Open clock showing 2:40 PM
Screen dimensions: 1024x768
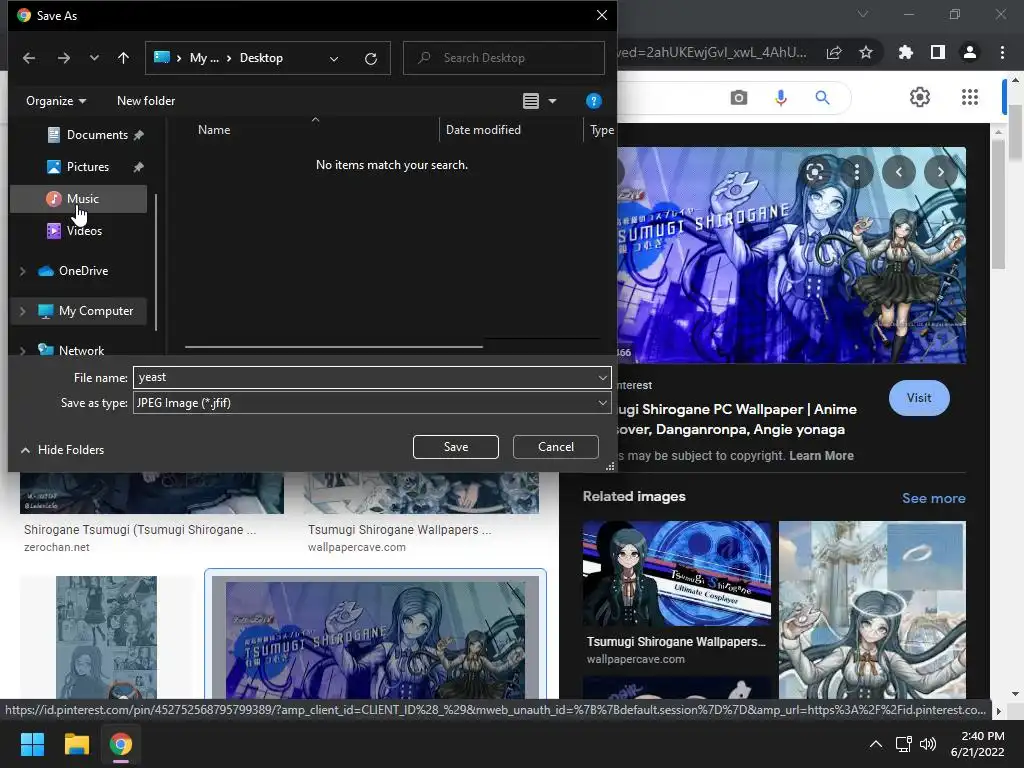pyautogui.click(x=977, y=744)
